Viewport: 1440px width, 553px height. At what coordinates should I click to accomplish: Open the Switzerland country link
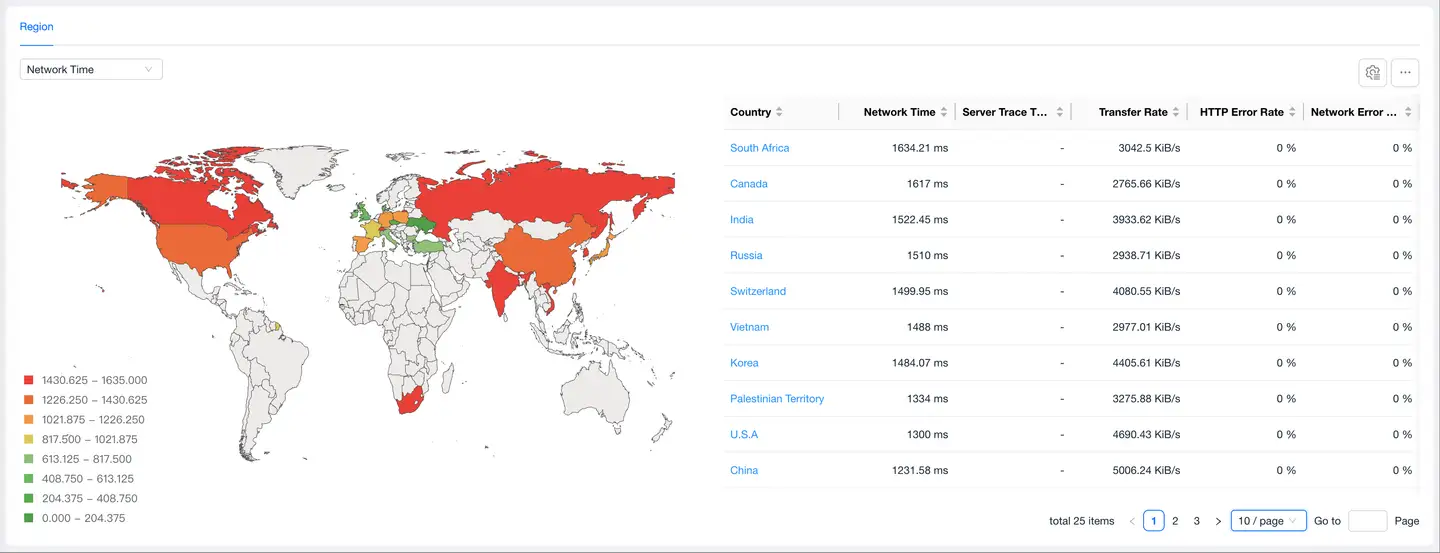pos(757,291)
